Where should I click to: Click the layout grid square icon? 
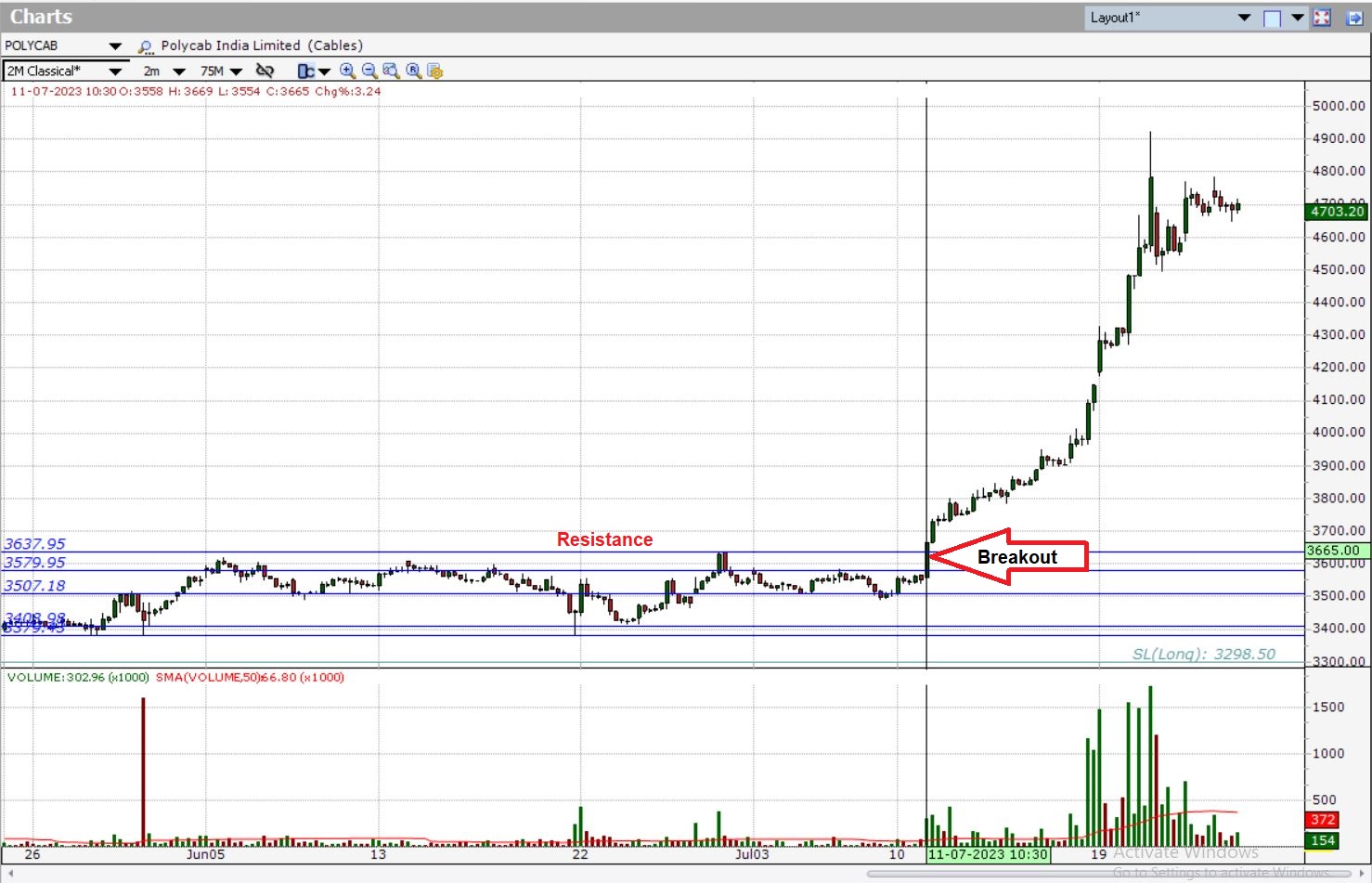1273,18
